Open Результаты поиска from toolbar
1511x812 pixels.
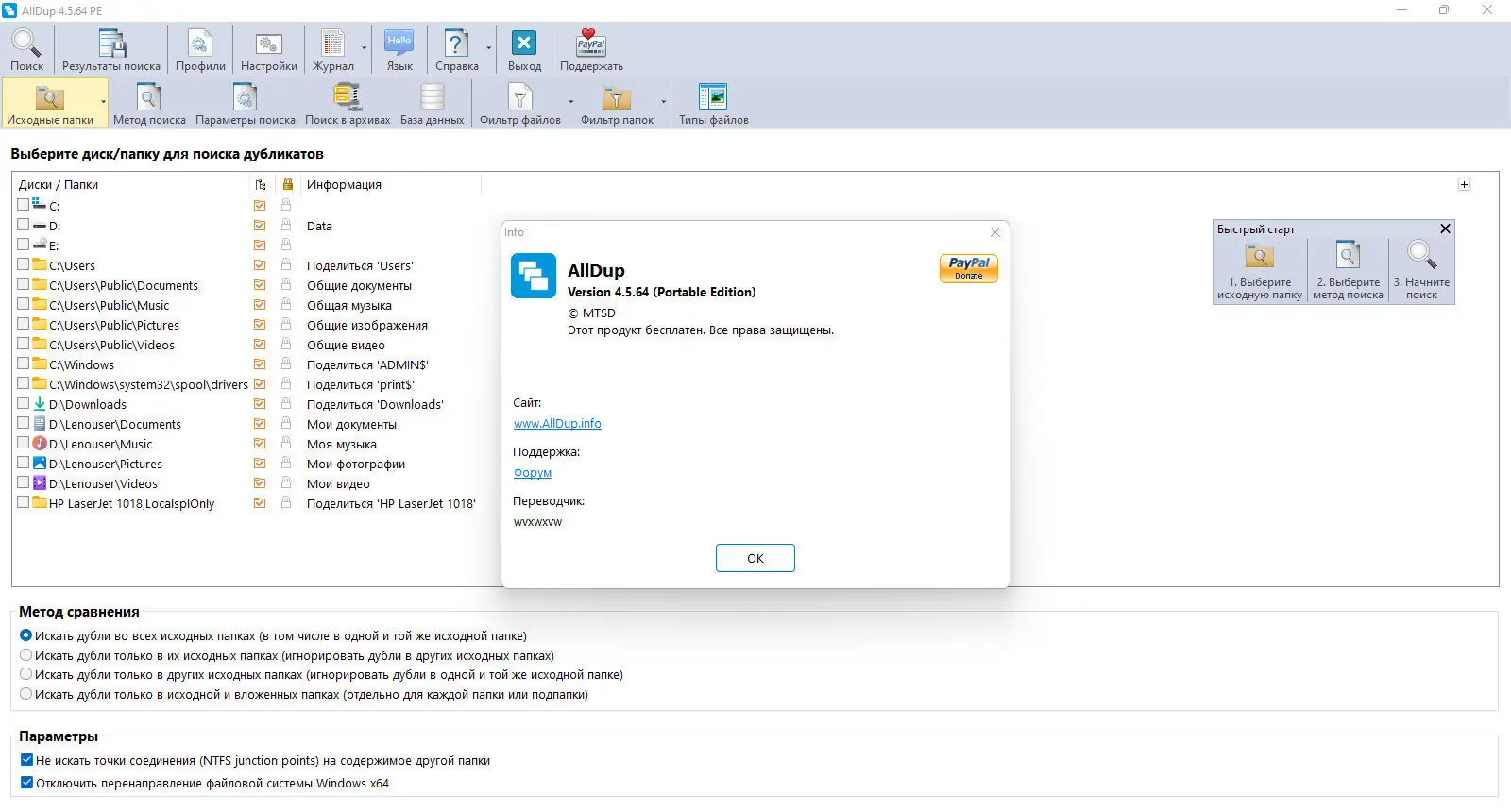(x=111, y=50)
